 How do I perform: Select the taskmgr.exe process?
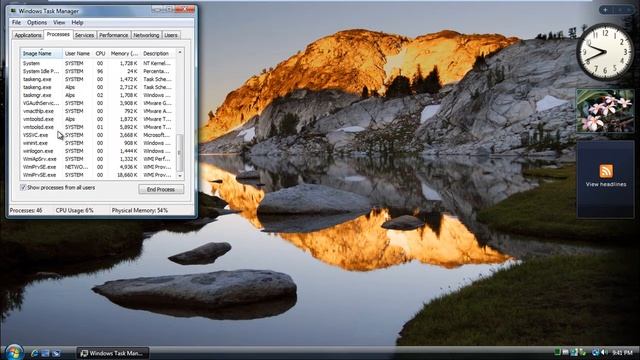[98, 95]
